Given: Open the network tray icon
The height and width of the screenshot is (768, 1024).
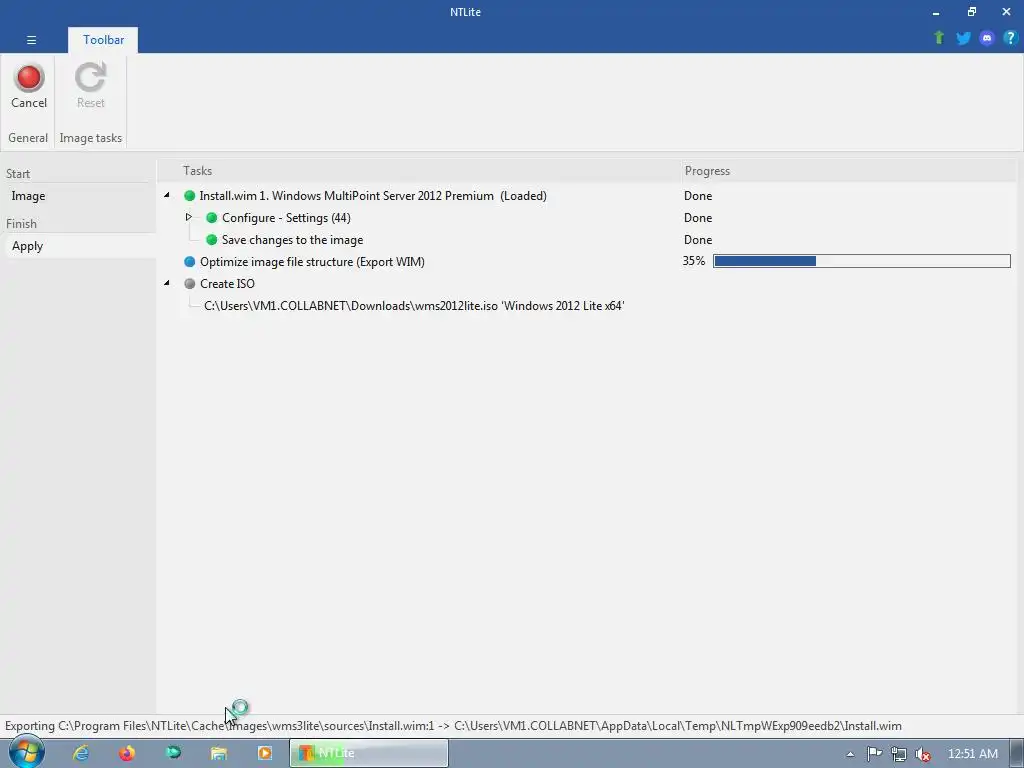Looking at the screenshot, I should pos(899,754).
